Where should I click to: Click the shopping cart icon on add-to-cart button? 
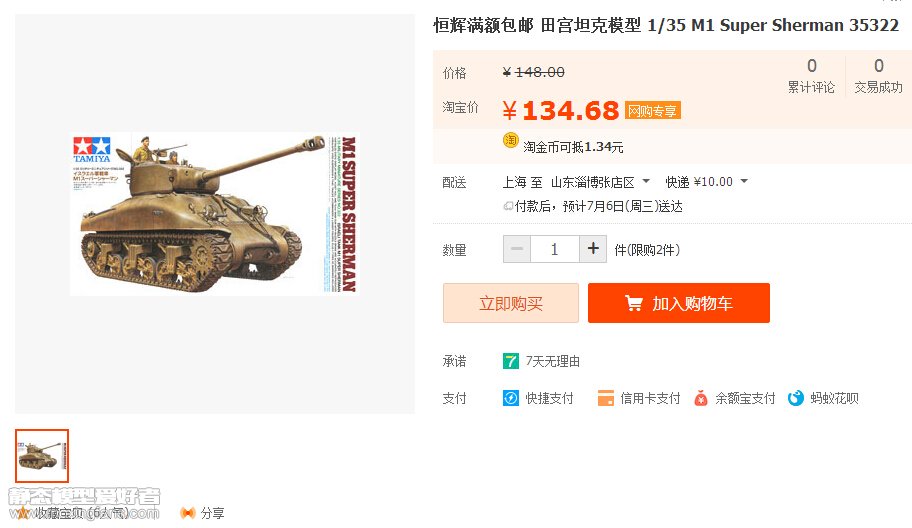point(633,303)
